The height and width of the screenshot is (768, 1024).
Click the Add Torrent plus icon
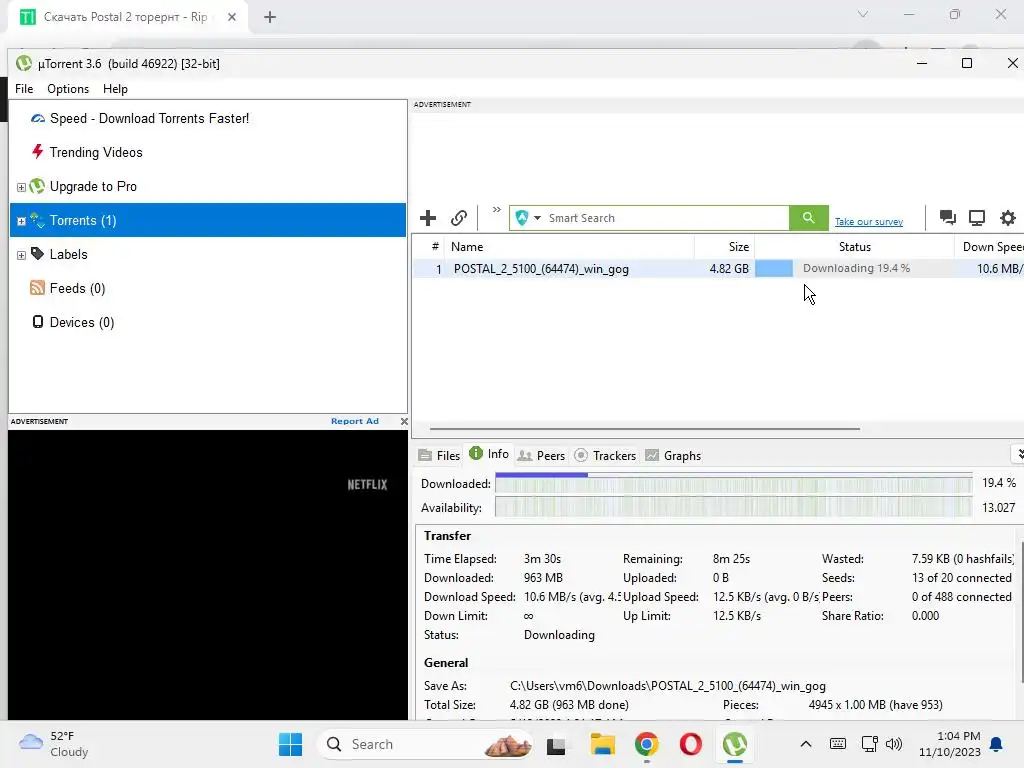click(428, 217)
